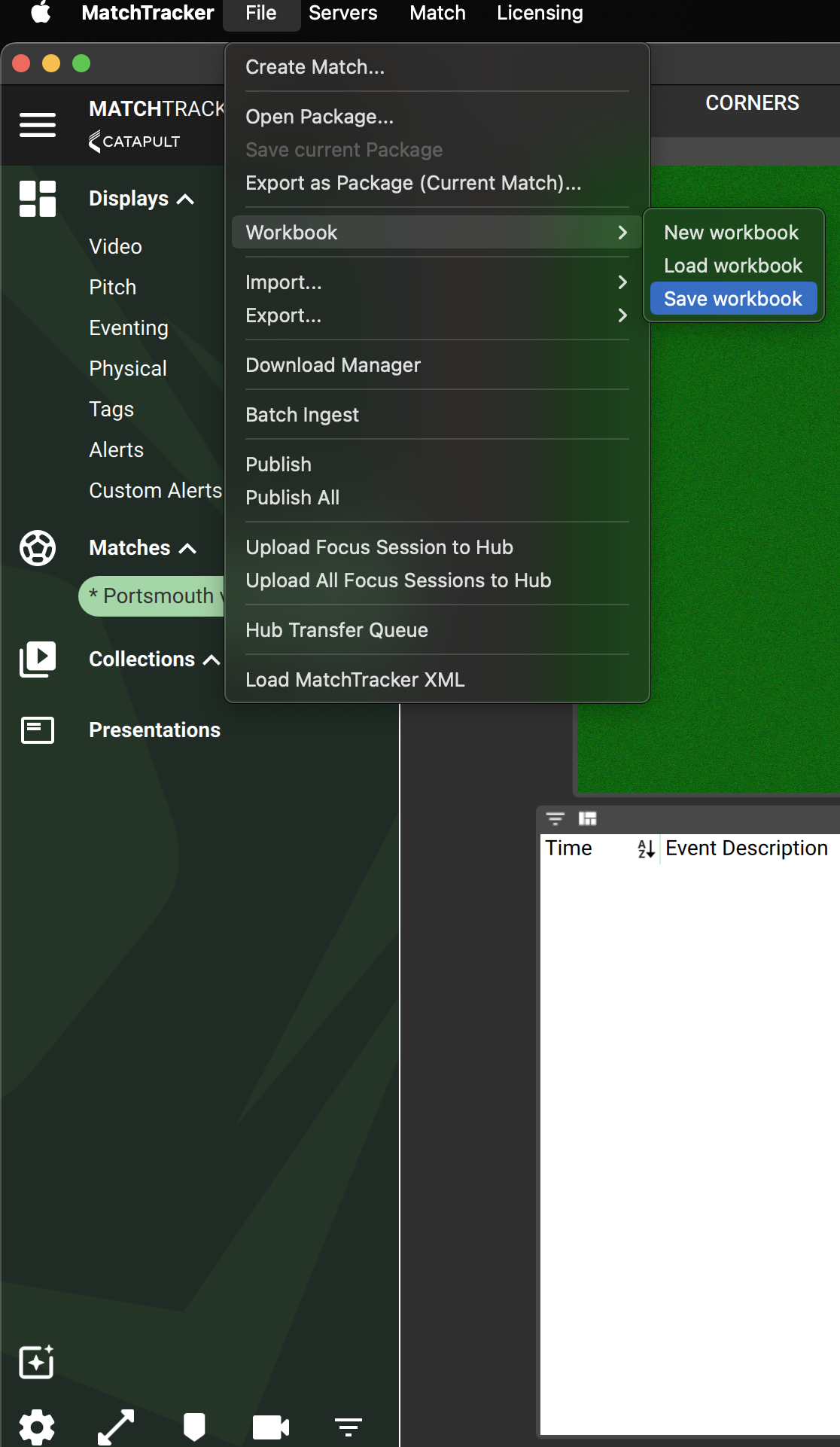Open the MatchTracker application menu
The height and width of the screenshot is (1447, 840).
[x=148, y=13]
